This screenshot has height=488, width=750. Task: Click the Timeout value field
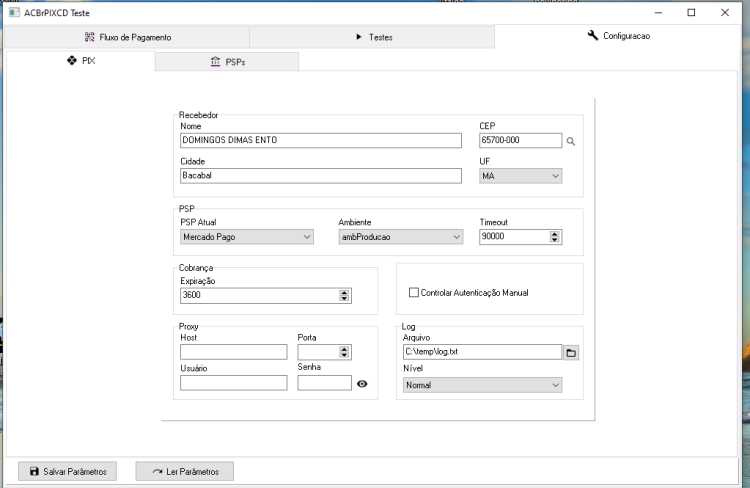click(515, 237)
